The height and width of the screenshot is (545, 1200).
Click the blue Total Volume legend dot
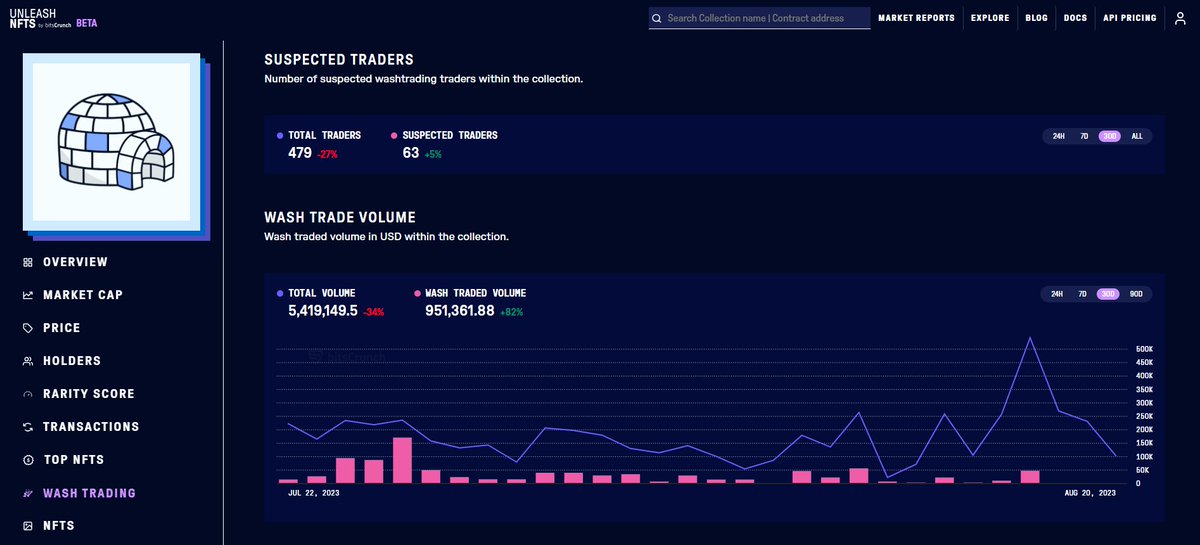(x=279, y=293)
